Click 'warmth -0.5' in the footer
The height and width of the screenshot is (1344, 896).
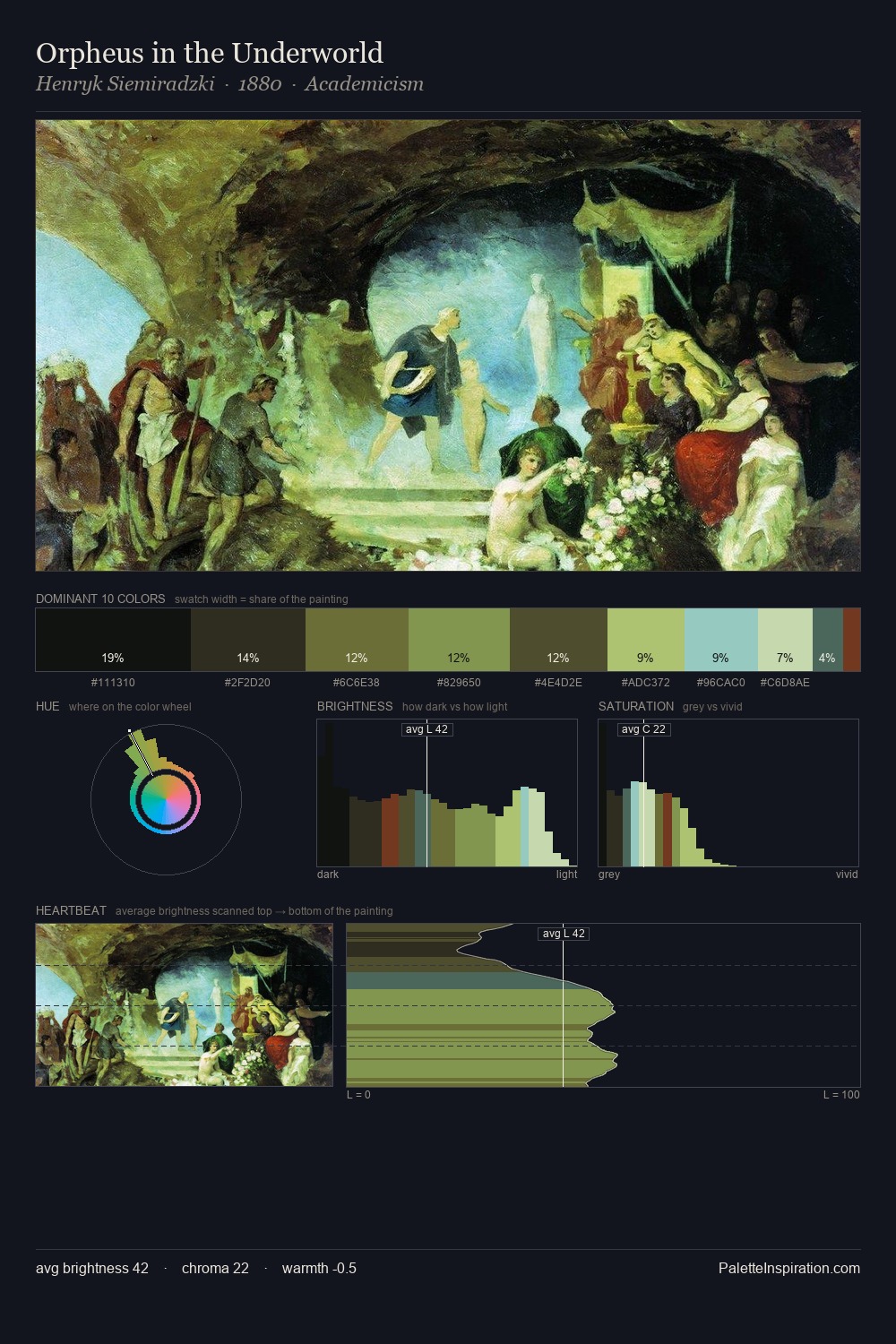coord(319,1269)
